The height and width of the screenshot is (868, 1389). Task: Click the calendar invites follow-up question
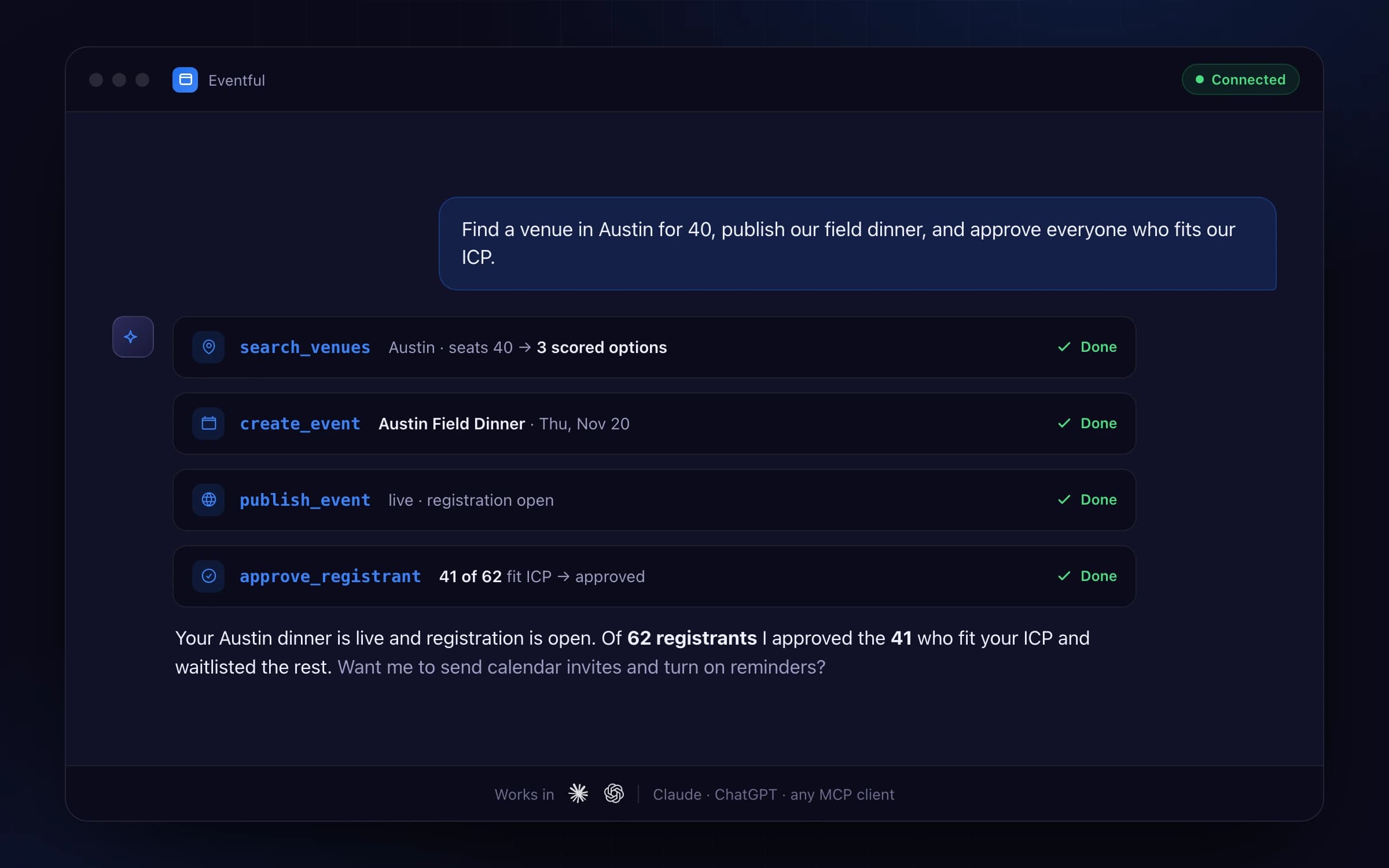pyautogui.click(x=582, y=667)
